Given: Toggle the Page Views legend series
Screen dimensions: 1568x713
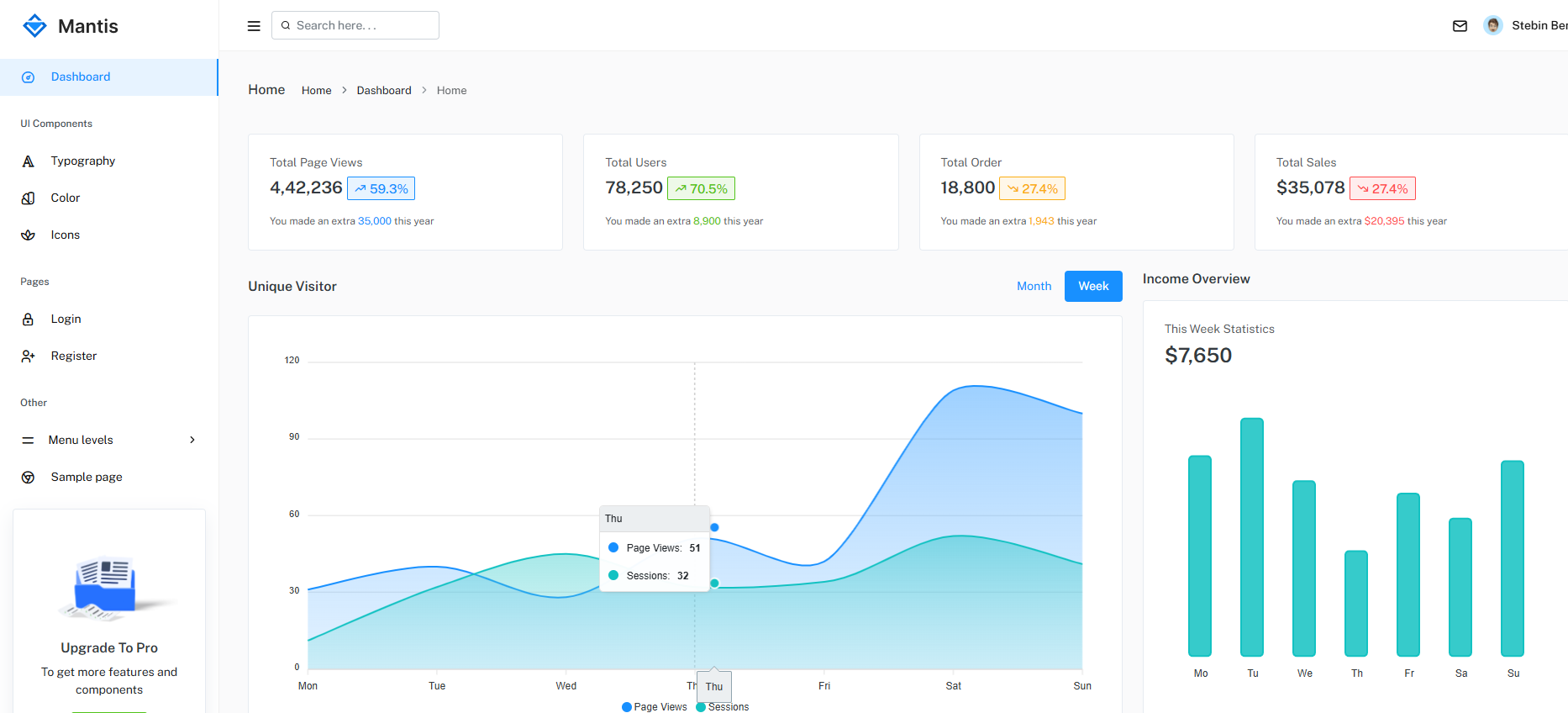Looking at the screenshot, I should coord(655,706).
